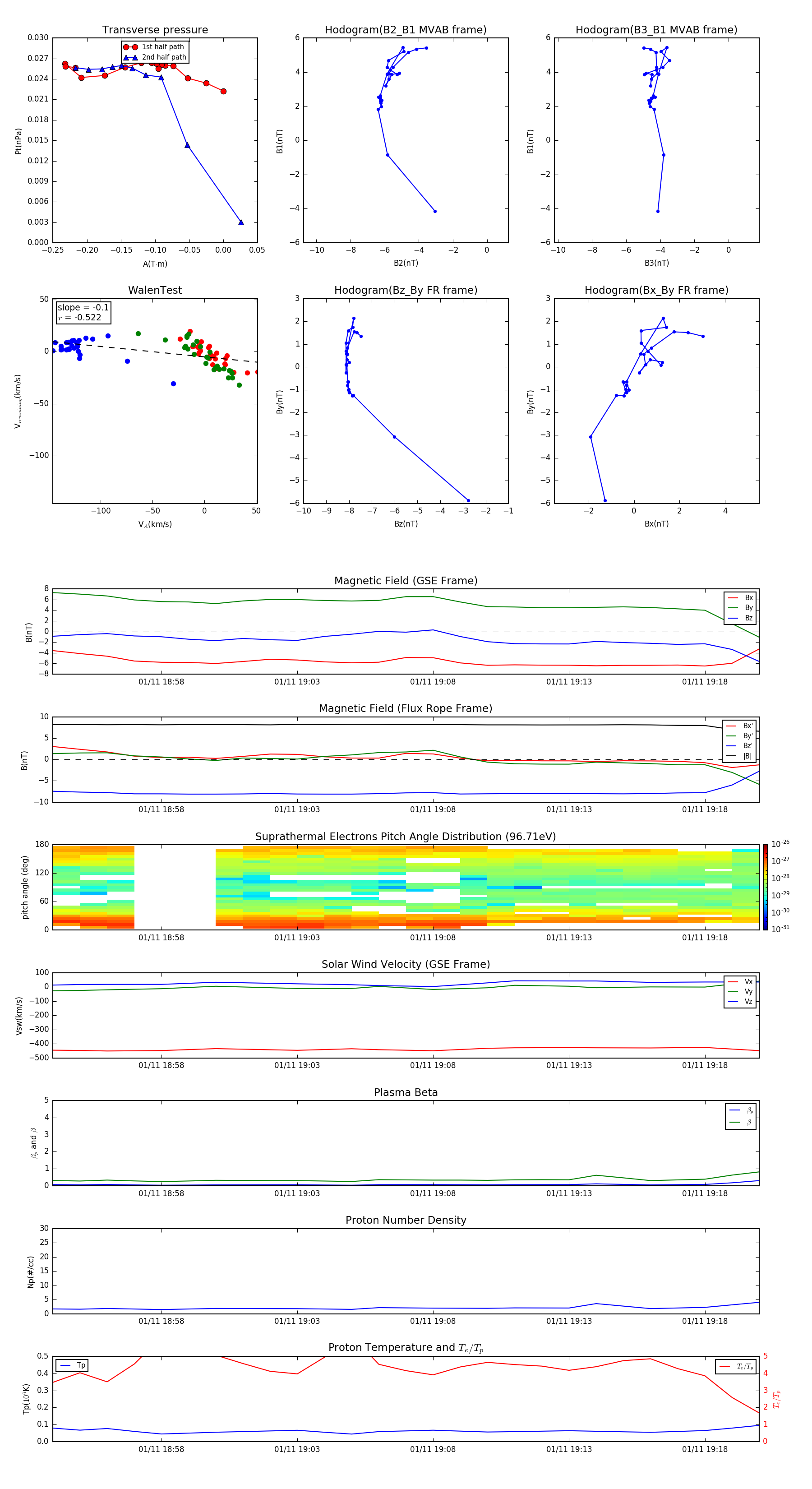Click the 'Tp(10^6K)' left axis label

tap(26, 1399)
